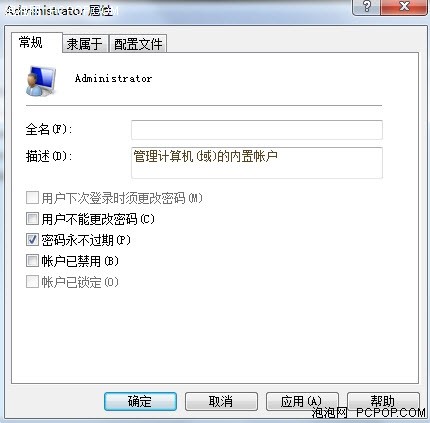Click the 确定 button

140,401
